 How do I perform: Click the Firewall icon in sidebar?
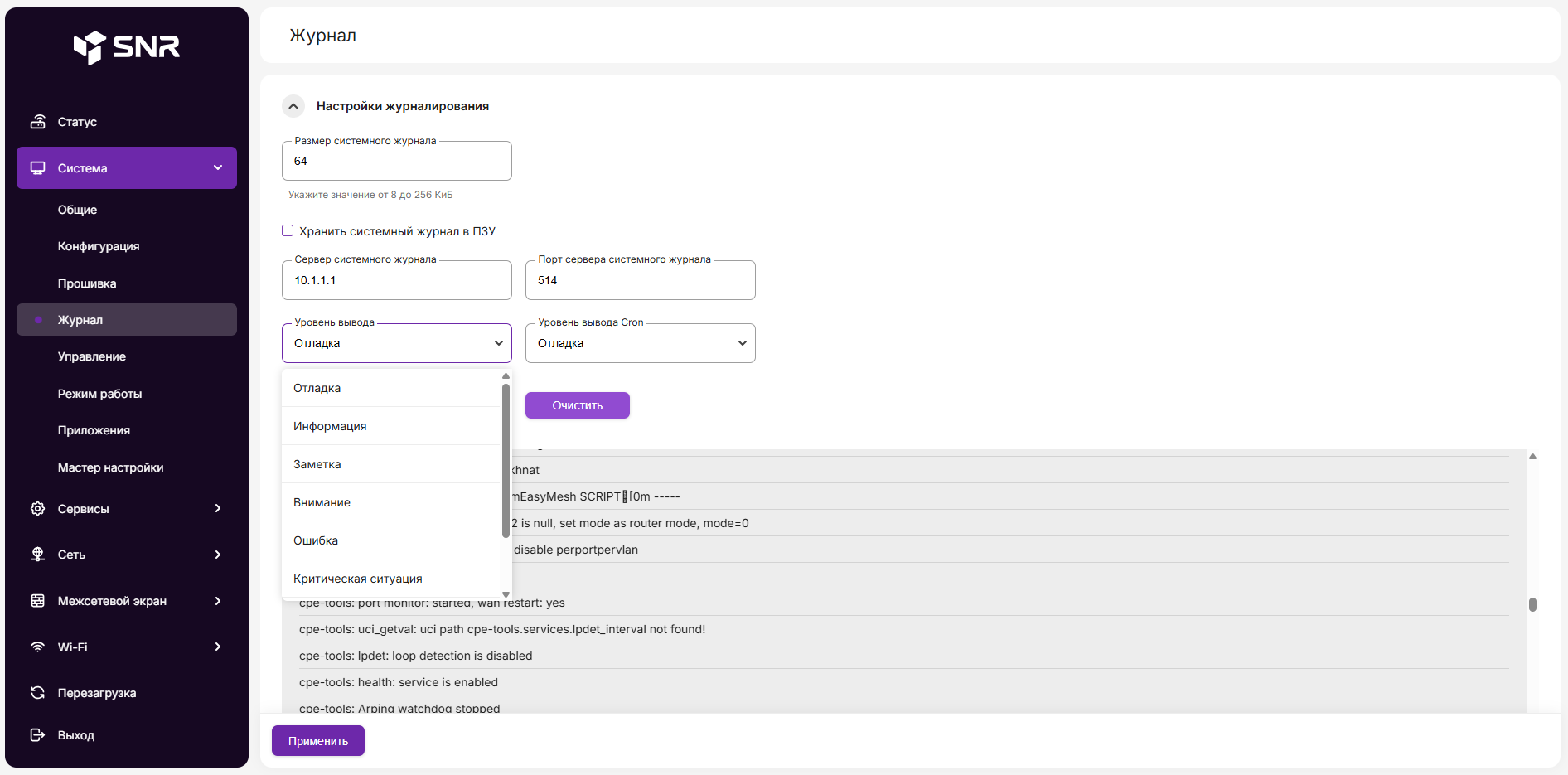[38, 601]
